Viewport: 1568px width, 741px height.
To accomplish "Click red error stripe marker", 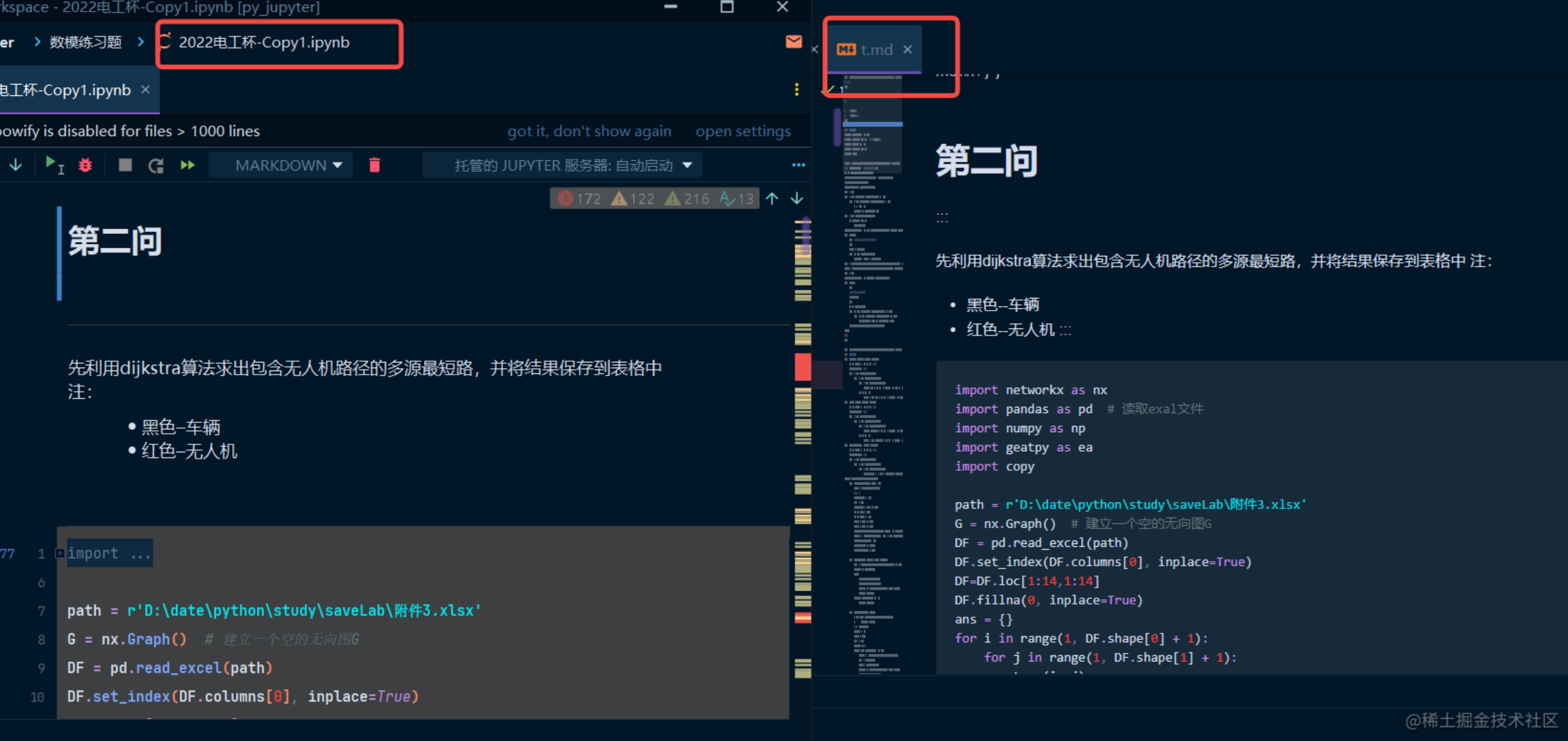I will 802,366.
